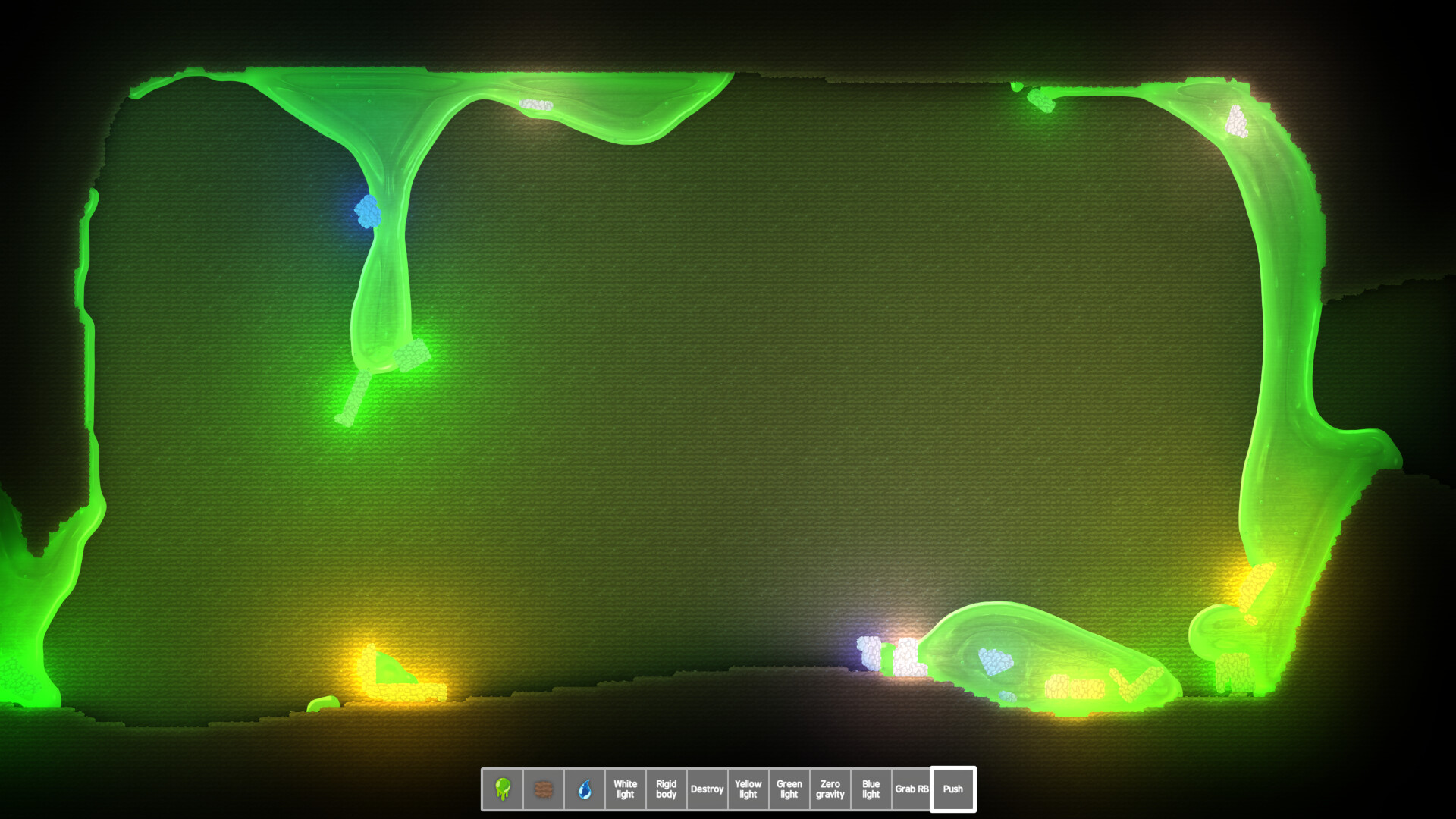Click the white rock in top-right slime
The width and height of the screenshot is (1456, 819).
coord(1237,122)
